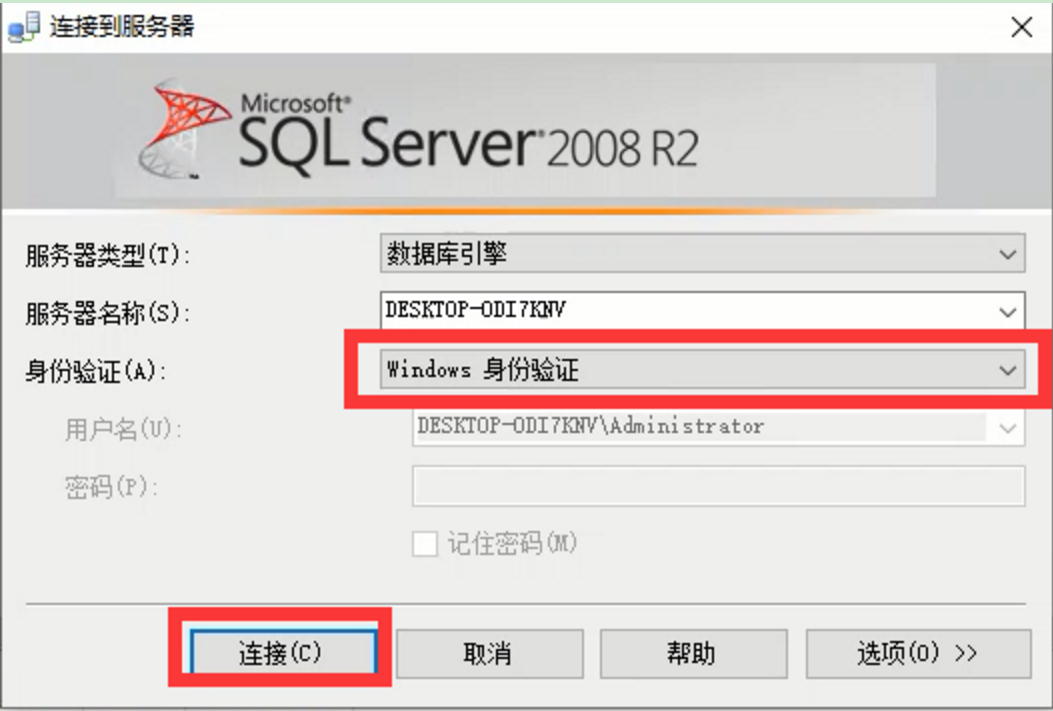Expand the 服务器名称 dropdown arrow
Viewport: 1053px width, 711px height.
point(1007,312)
